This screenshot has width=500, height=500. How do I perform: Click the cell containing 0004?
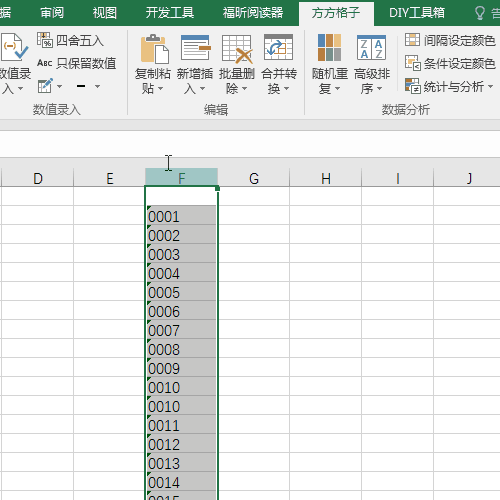tap(181, 272)
